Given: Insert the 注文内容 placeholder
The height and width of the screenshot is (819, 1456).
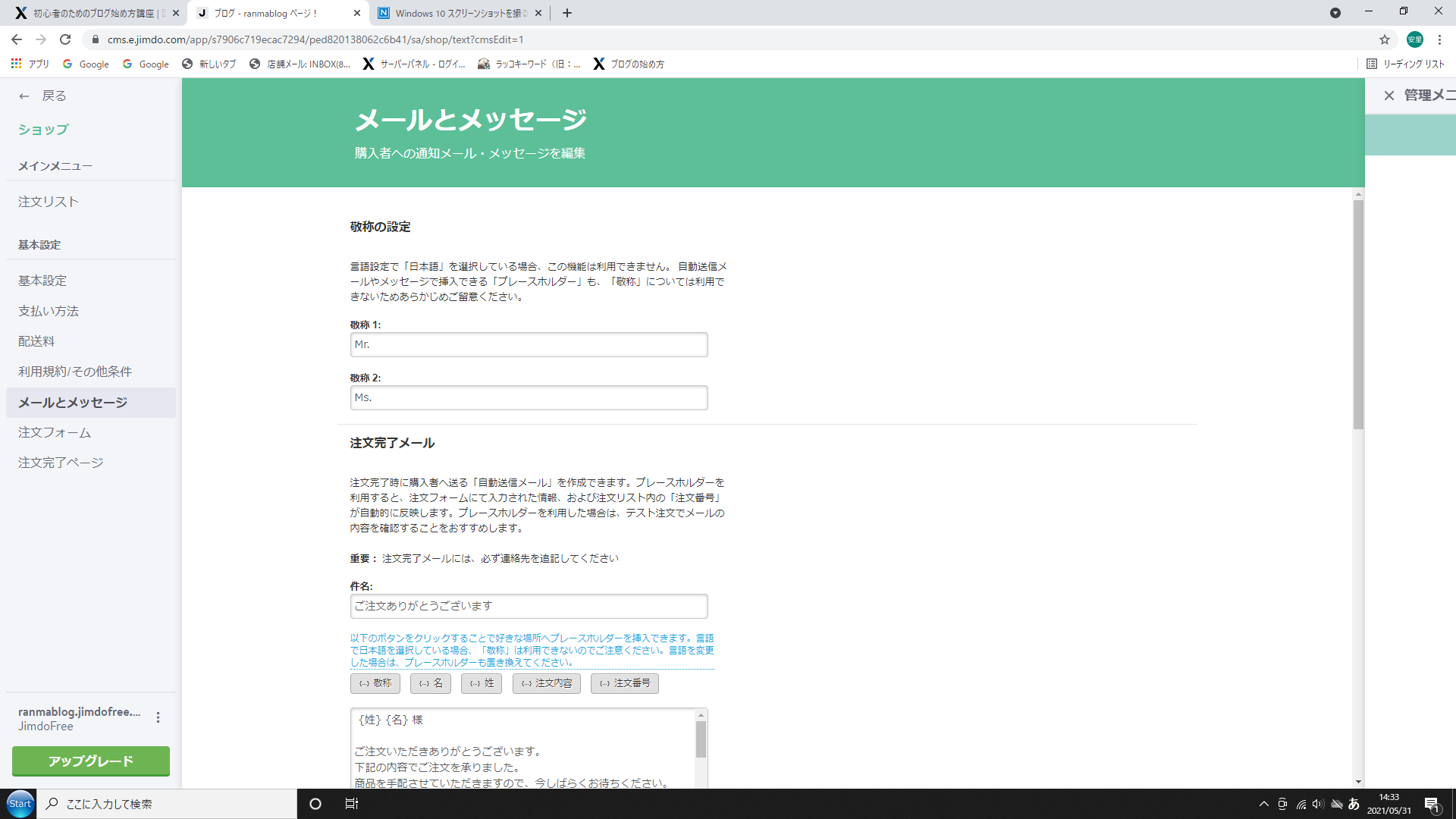Looking at the screenshot, I should point(547,683).
